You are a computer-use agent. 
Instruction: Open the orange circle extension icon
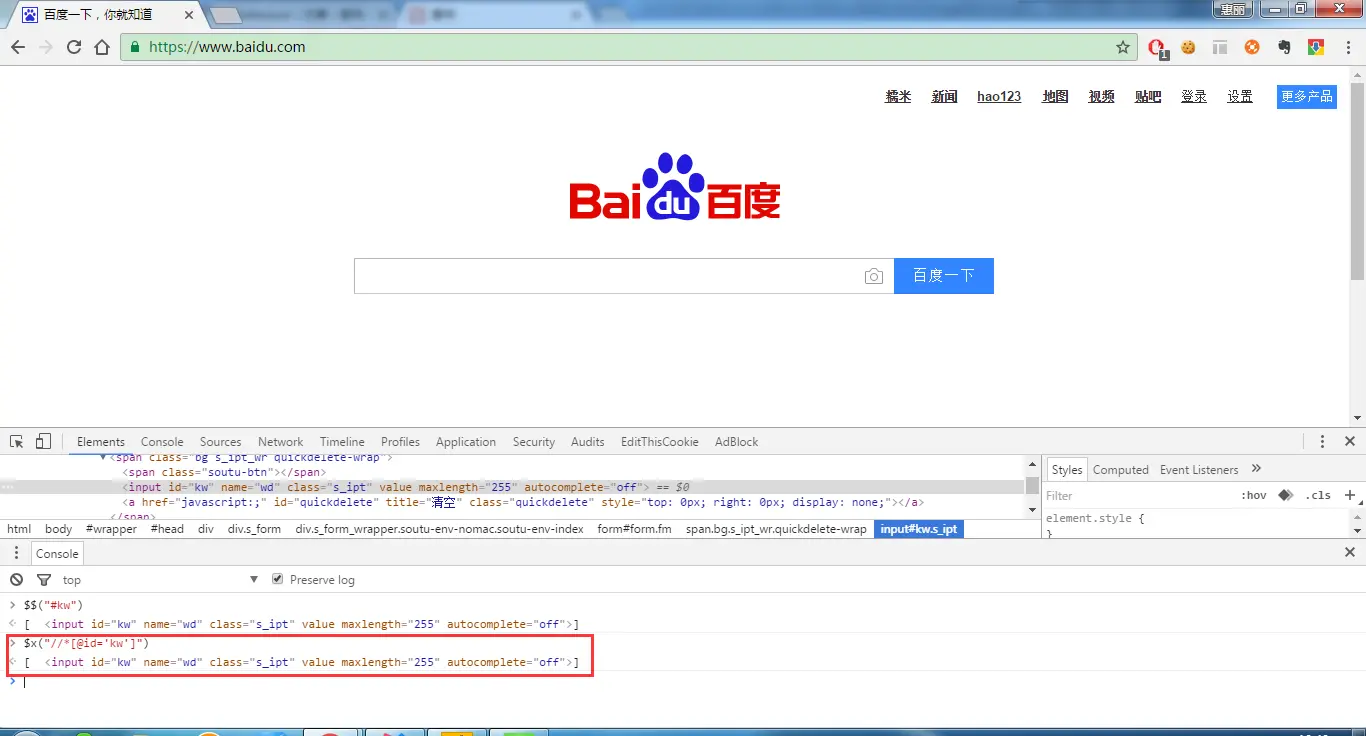click(x=1252, y=47)
